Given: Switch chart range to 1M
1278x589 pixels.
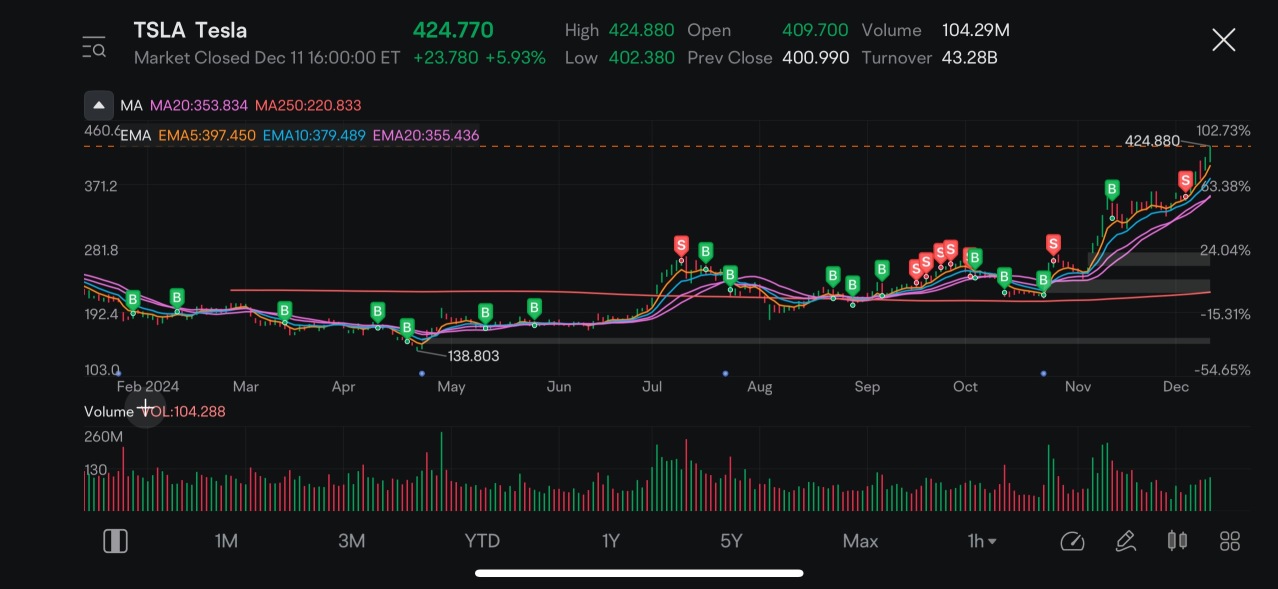Looking at the screenshot, I should [226, 541].
